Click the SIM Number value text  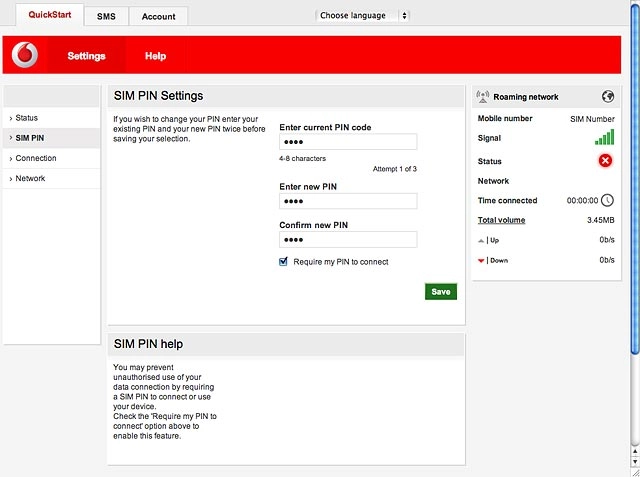[x=592, y=119]
